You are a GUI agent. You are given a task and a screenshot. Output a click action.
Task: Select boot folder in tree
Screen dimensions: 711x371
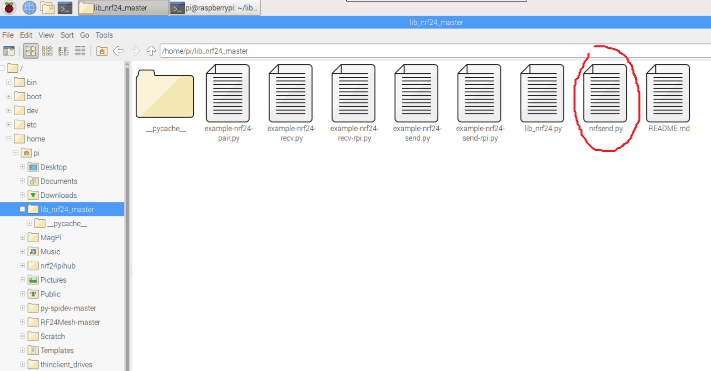pyautogui.click(x=28, y=96)
